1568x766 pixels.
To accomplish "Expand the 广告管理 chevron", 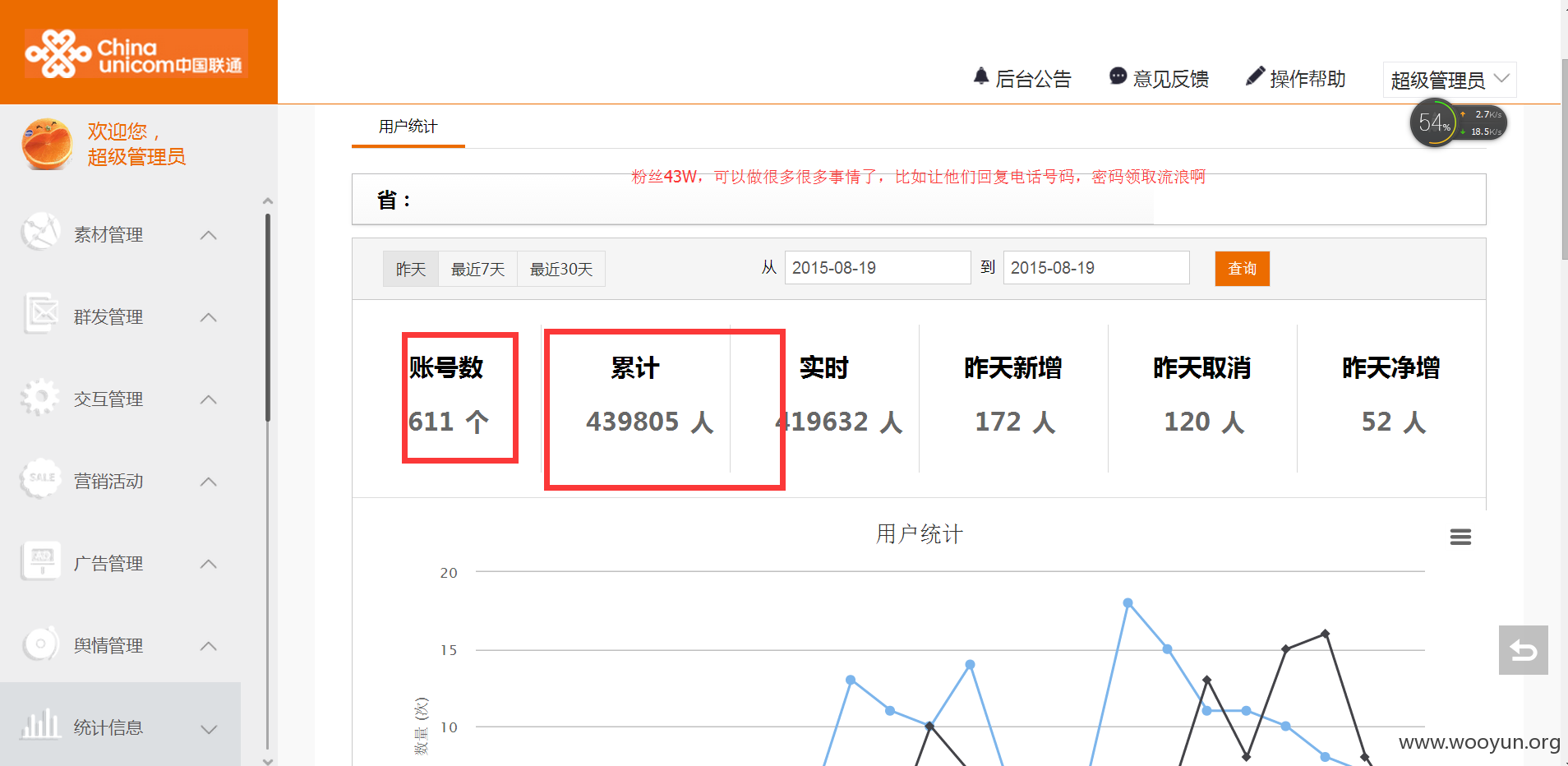I will [209, 564].
